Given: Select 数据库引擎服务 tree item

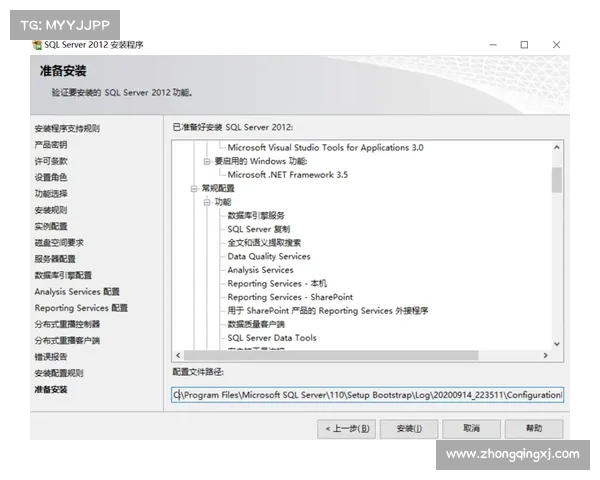Looking at the screenshot, I should pyautogui.click(x=256, y=216).
